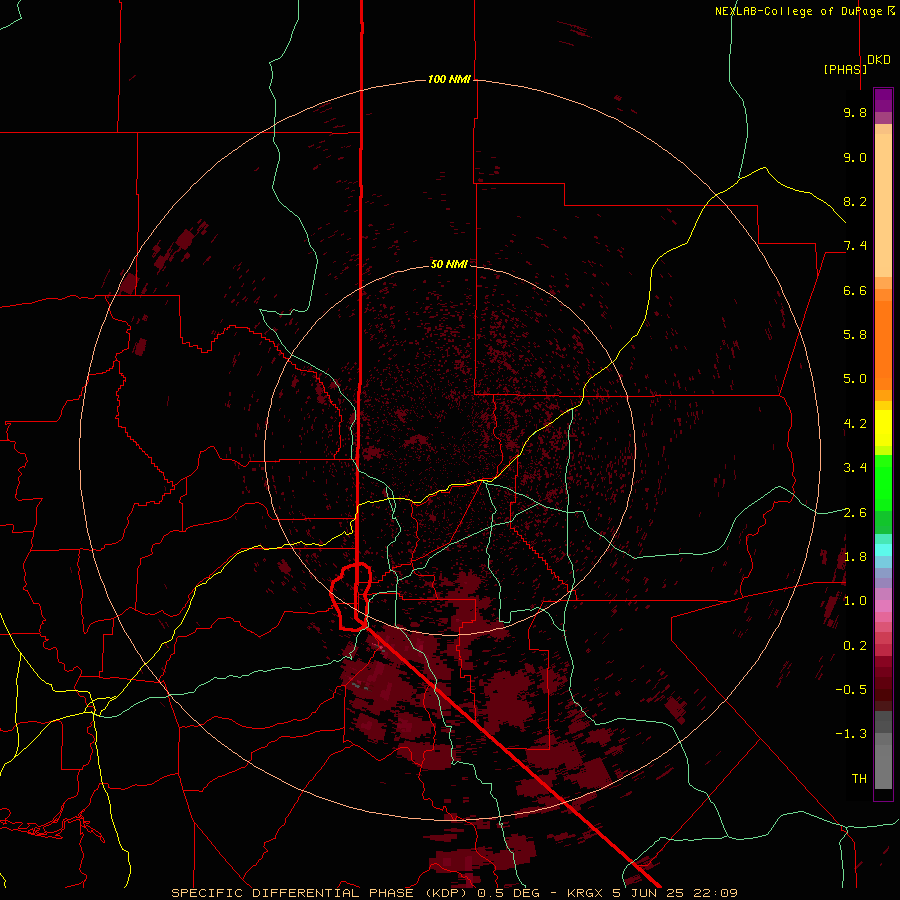Click the 9.0 value on the color scale
Screen dimensions: 900x900
855,157
